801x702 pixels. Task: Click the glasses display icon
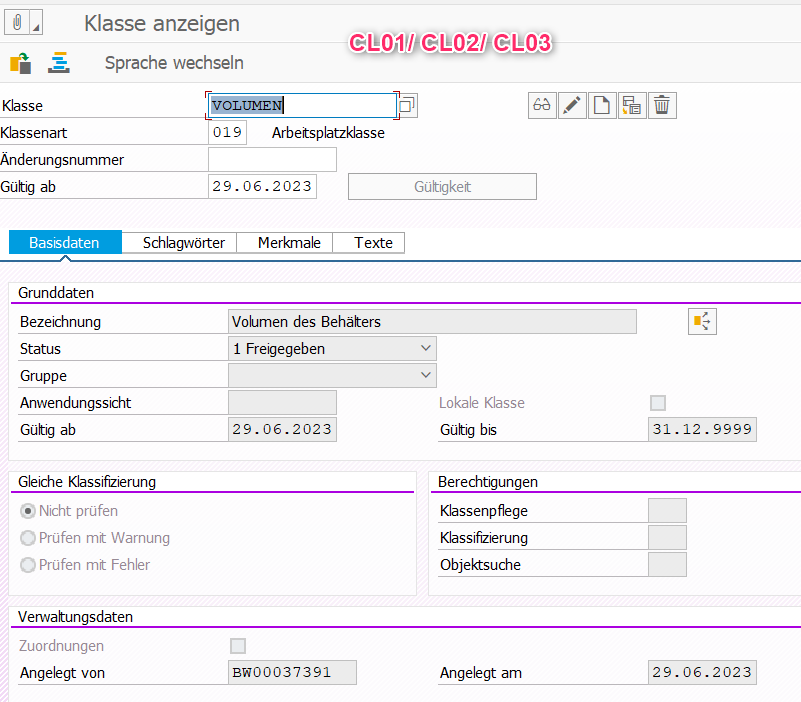[542, 105]
